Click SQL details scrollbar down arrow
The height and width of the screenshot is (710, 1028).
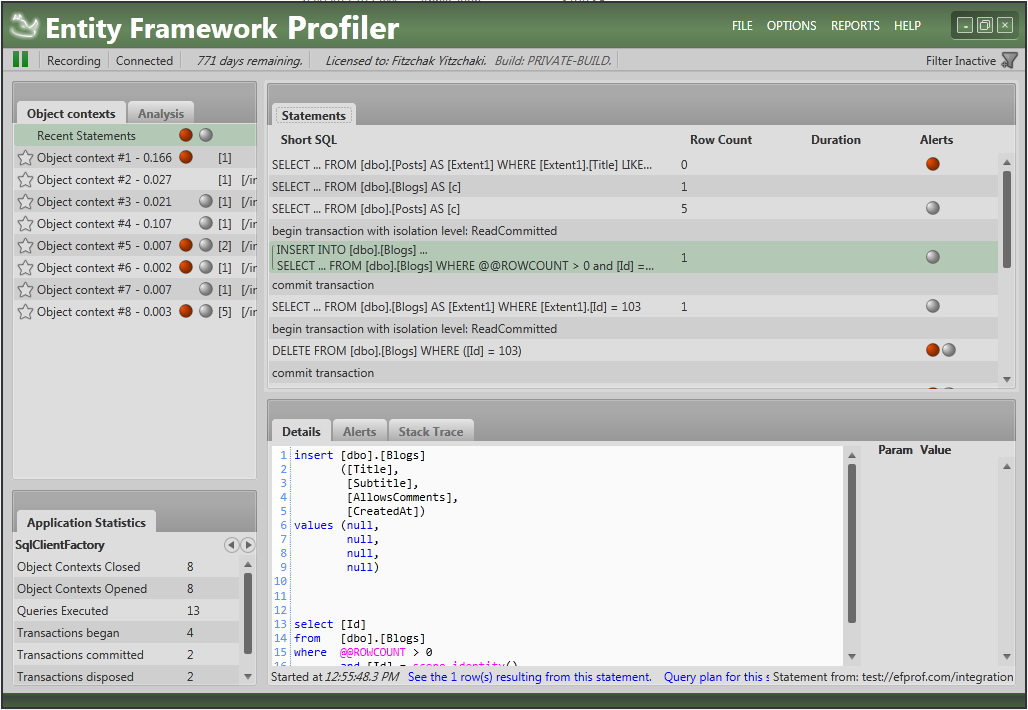pos(852,656)
